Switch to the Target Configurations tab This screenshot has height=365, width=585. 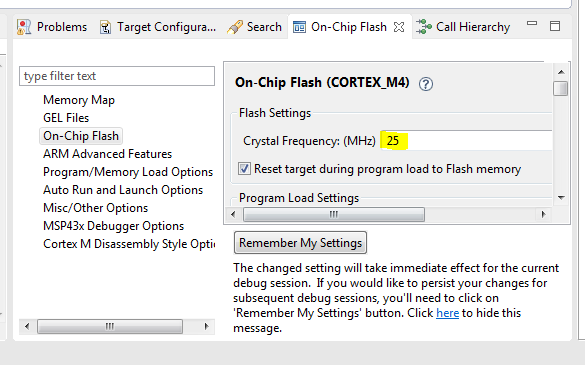pyautogui.click(x=157, y=27)
